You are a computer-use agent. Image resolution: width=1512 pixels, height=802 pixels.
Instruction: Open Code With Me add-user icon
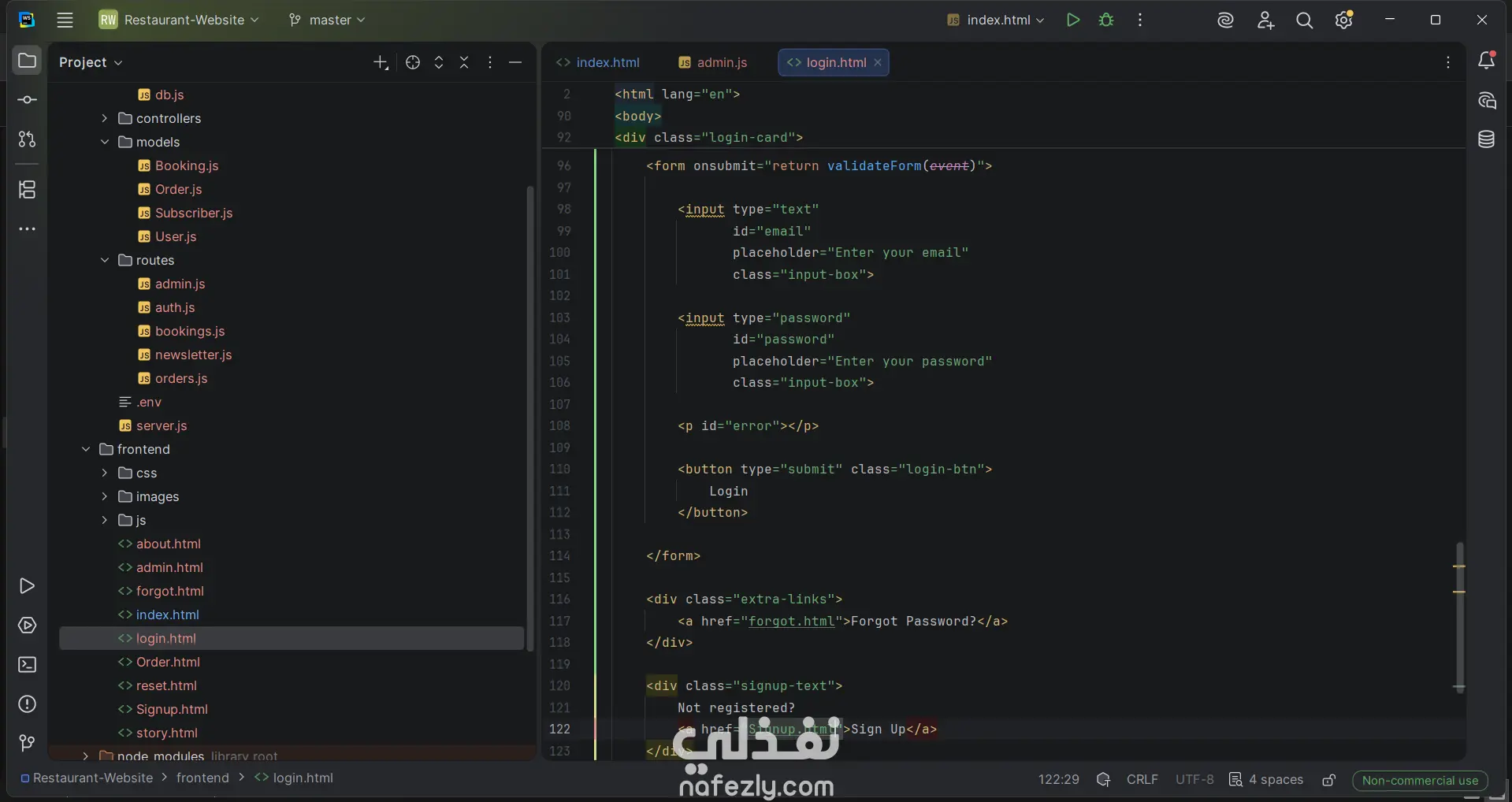pos(1265,20)
